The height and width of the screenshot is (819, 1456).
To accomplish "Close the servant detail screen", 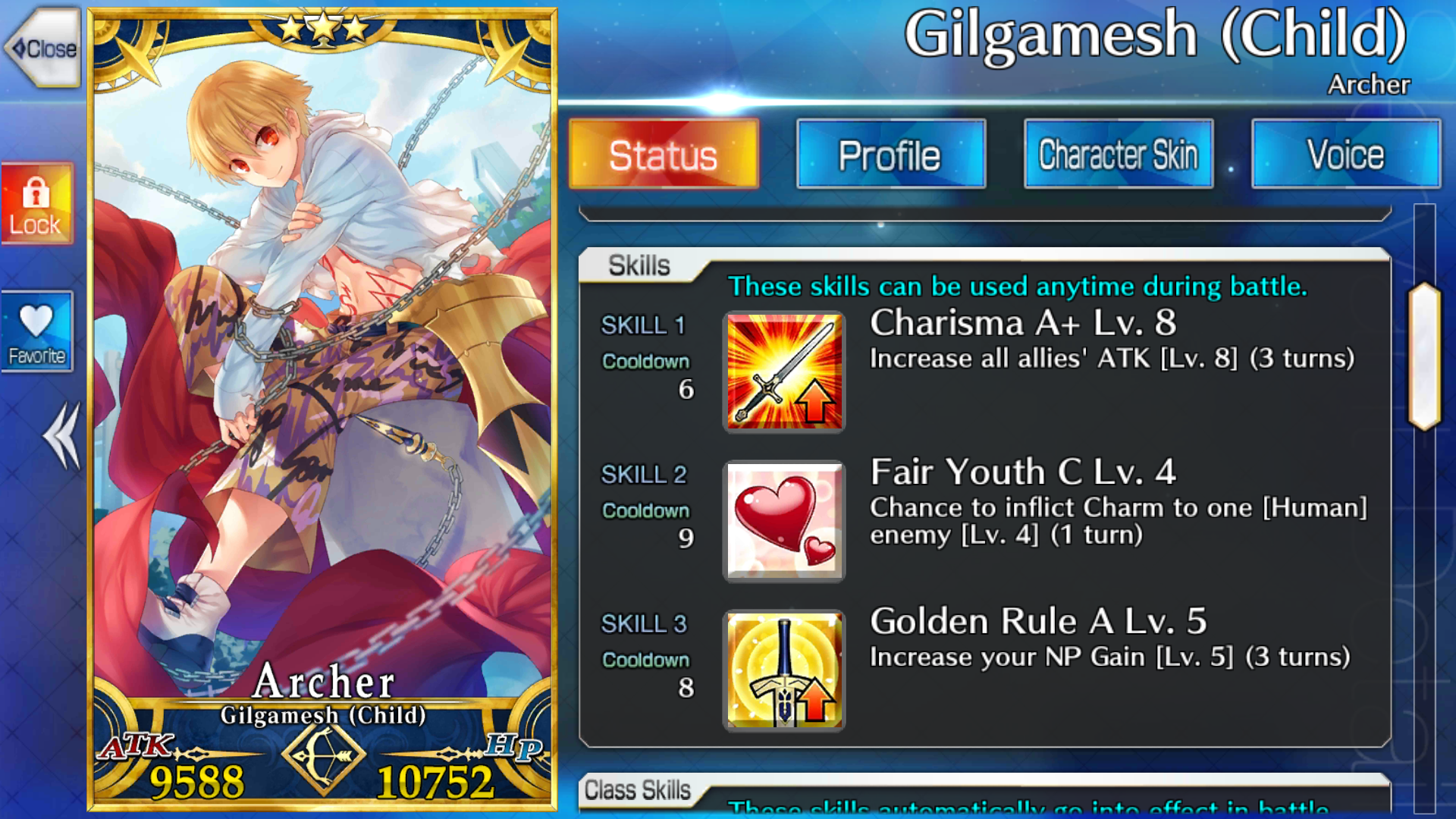I will pyautogui.click(x=43, y=49).
